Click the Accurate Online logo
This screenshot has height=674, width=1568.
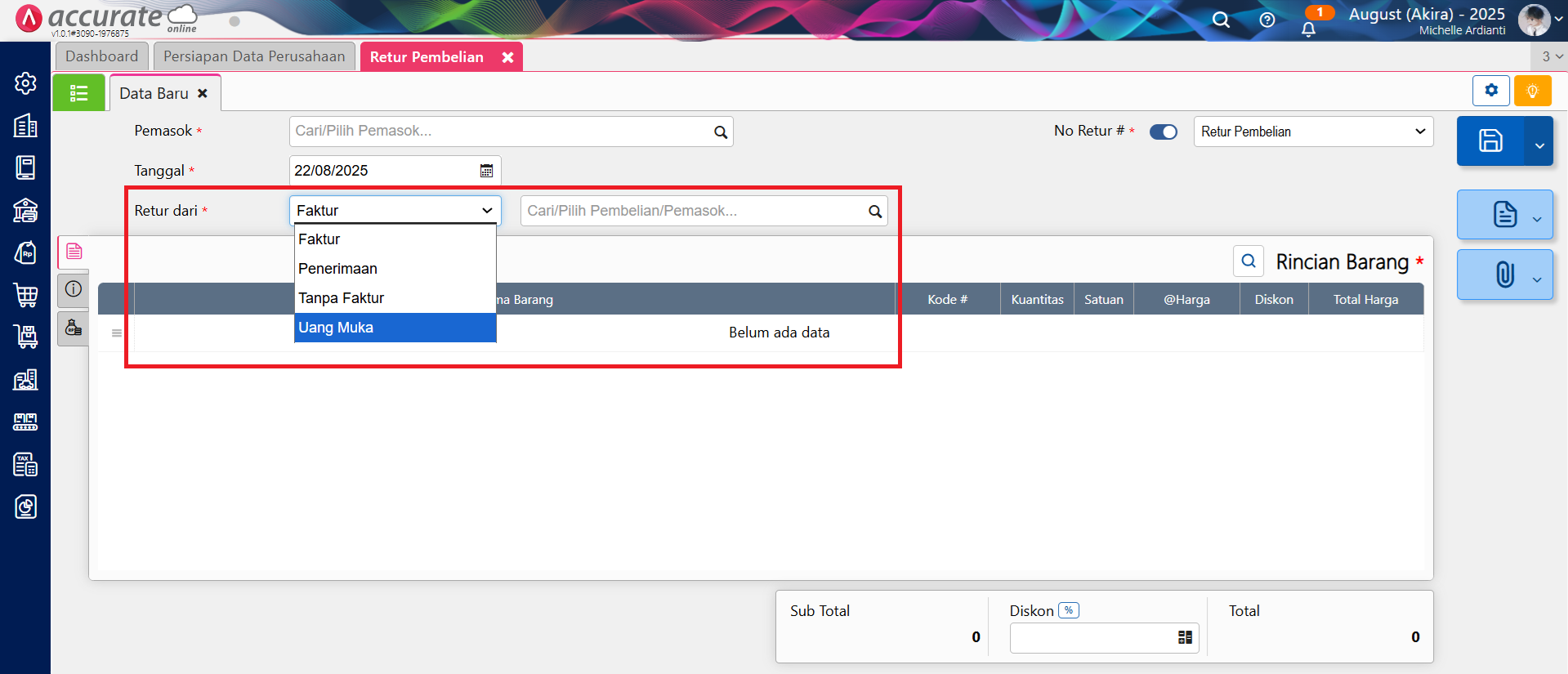point(106,18)
